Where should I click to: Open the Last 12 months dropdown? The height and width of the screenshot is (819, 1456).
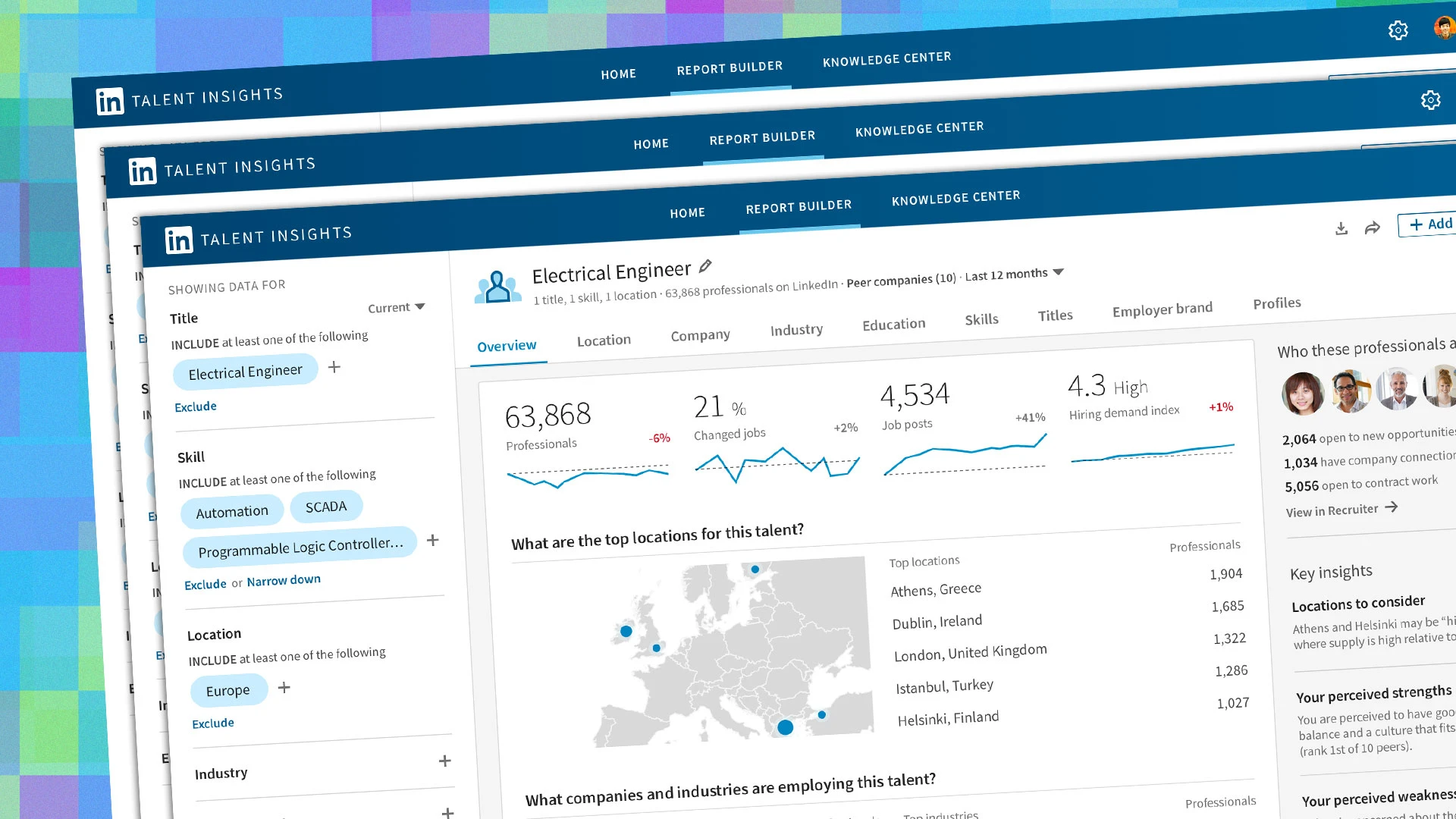1015,274
